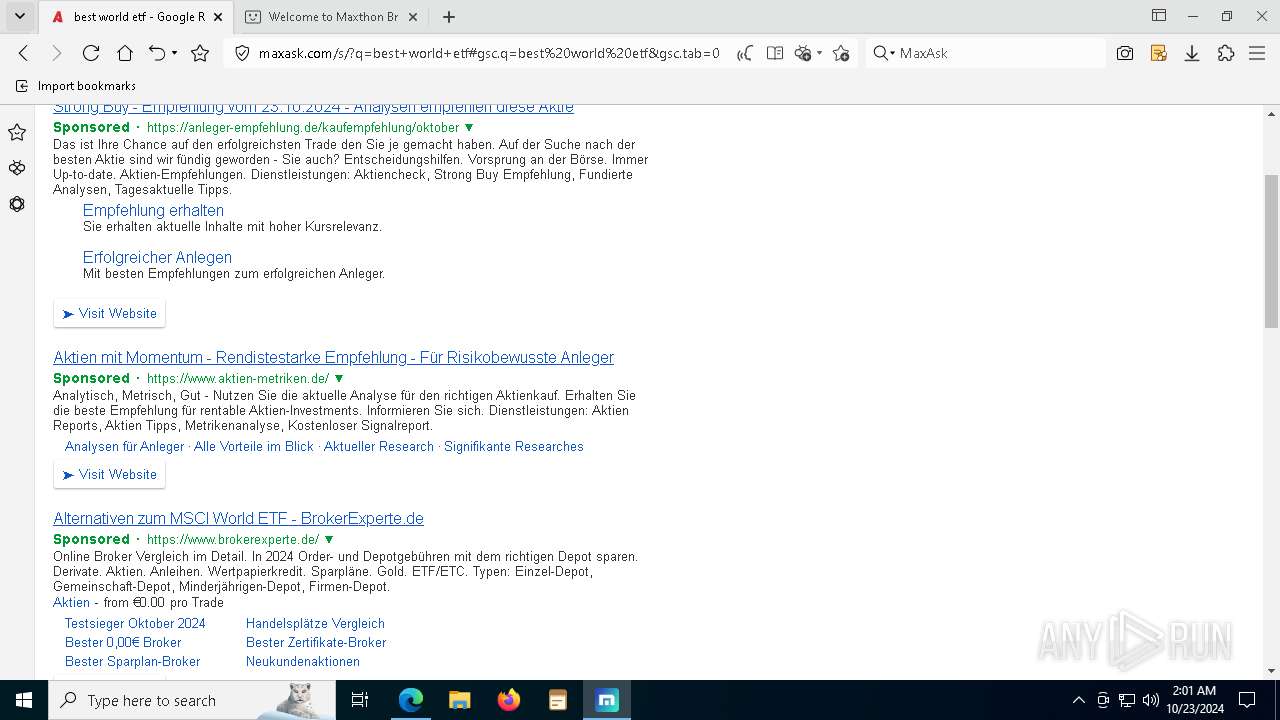This screenshot has width=1280, height=720.
Task: Open the second sidebar panel icon
Action: pyautogui.click(x=17, y=168)
